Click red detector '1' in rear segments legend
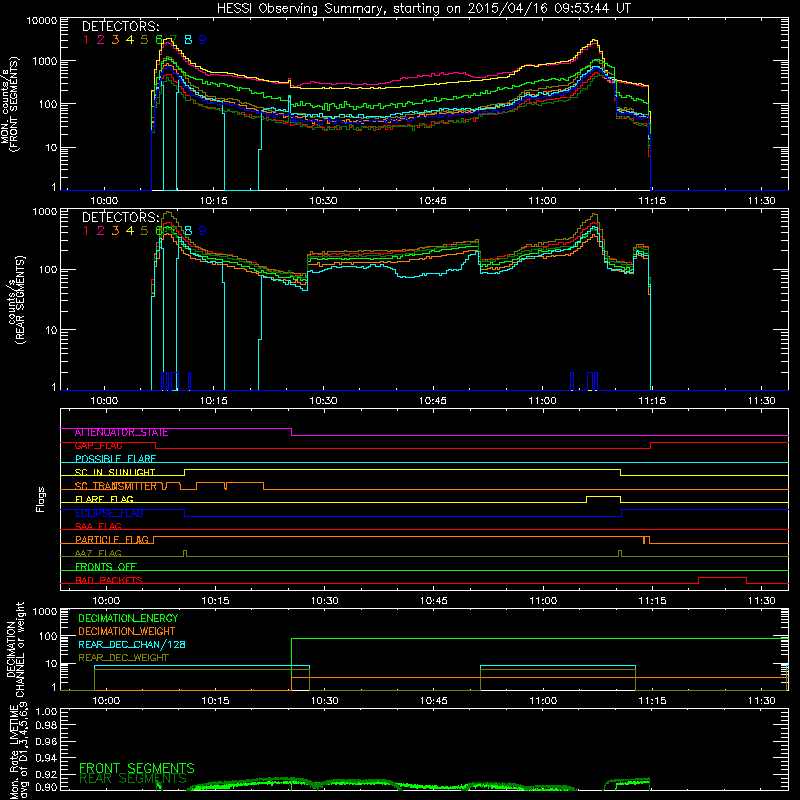This screenshot has height=800, width=800. tap(86, 231)
